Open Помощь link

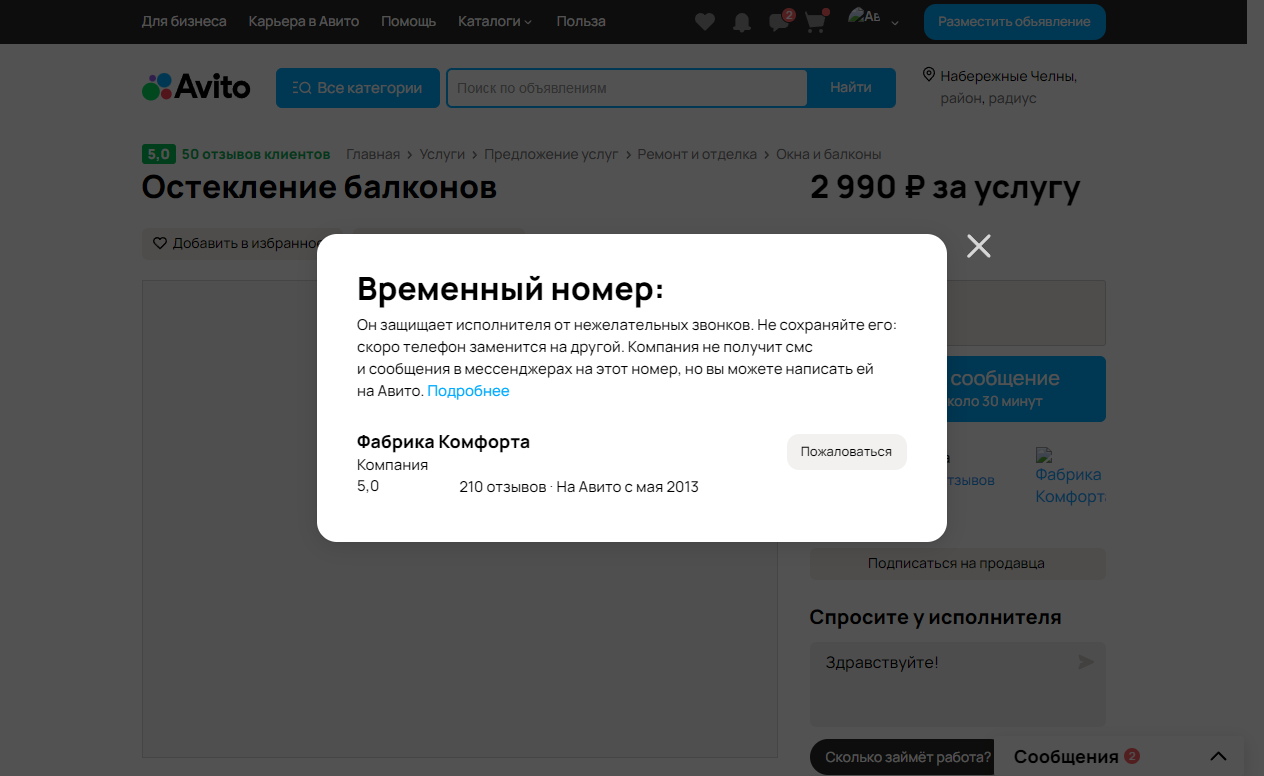(x=408, y=21)
